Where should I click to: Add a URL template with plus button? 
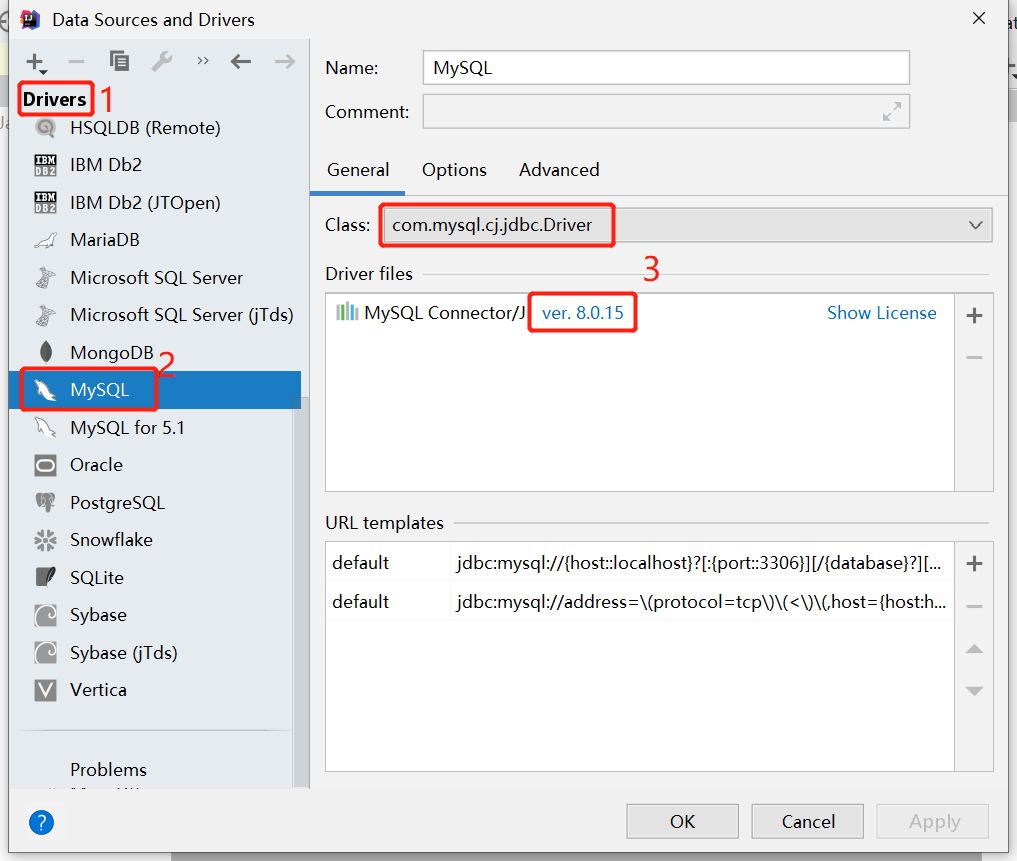pos(974,564)
